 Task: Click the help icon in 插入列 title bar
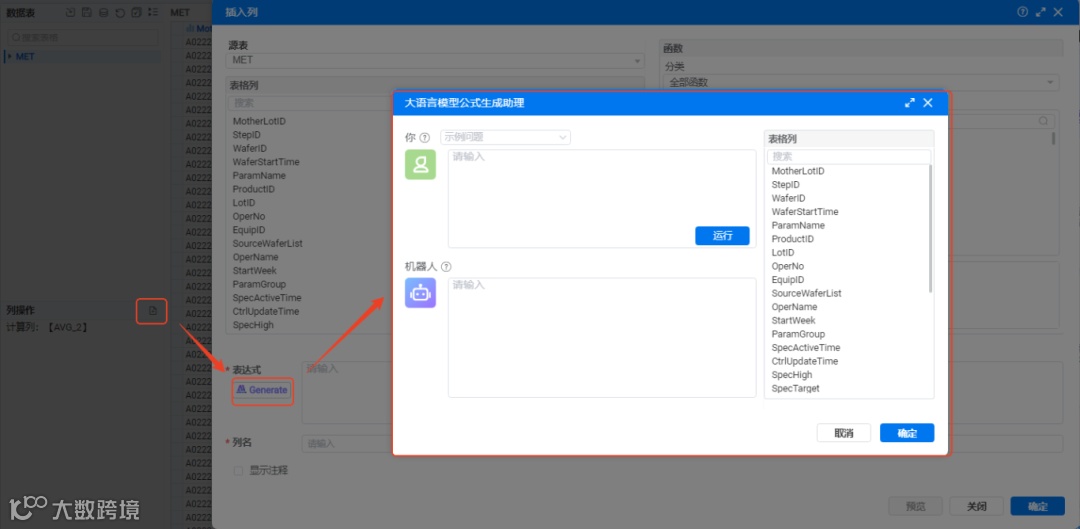click(x=1023, y=12)
